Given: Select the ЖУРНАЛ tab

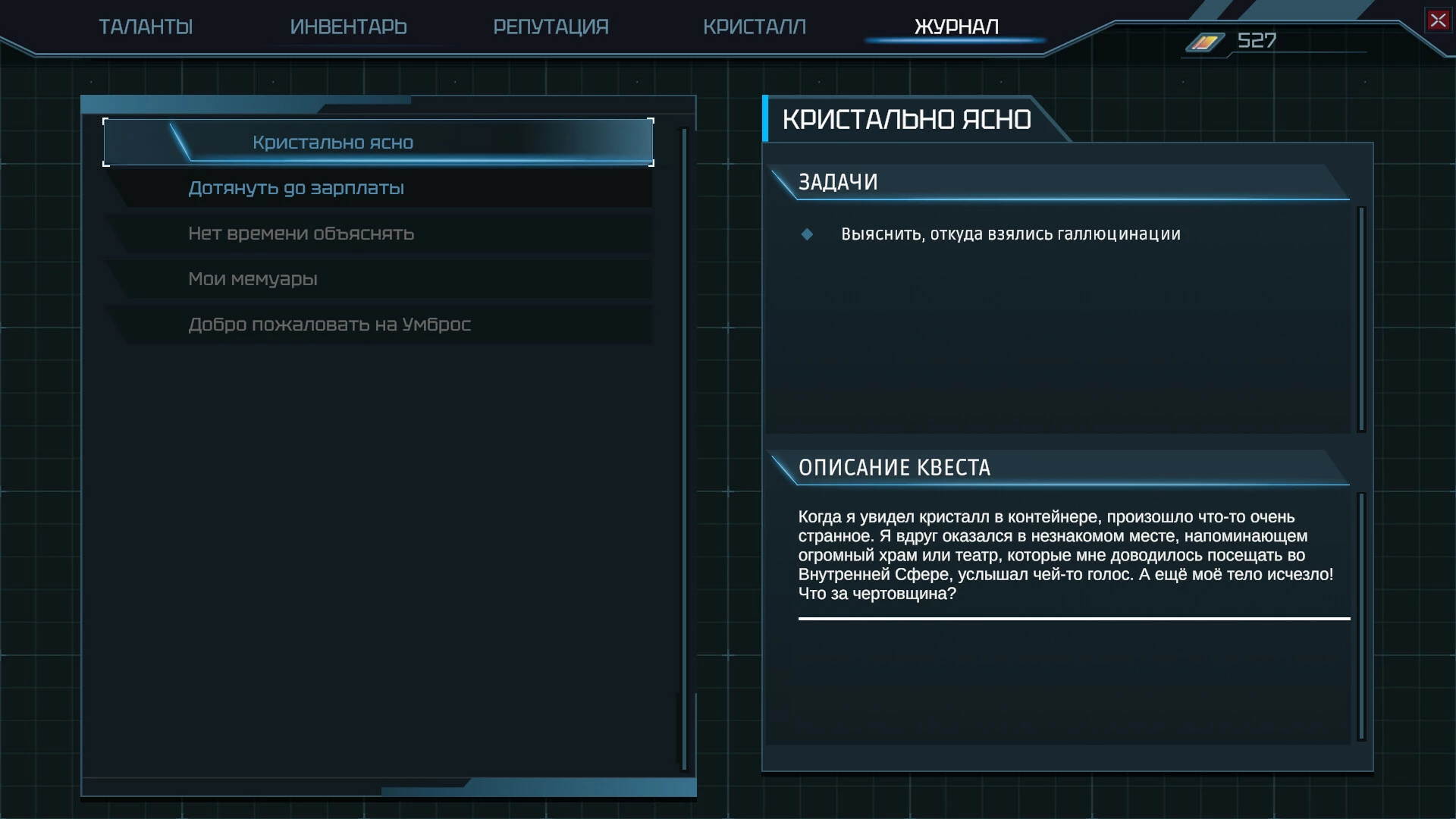Looking at the screenshot, I should (x=956, y=27).
